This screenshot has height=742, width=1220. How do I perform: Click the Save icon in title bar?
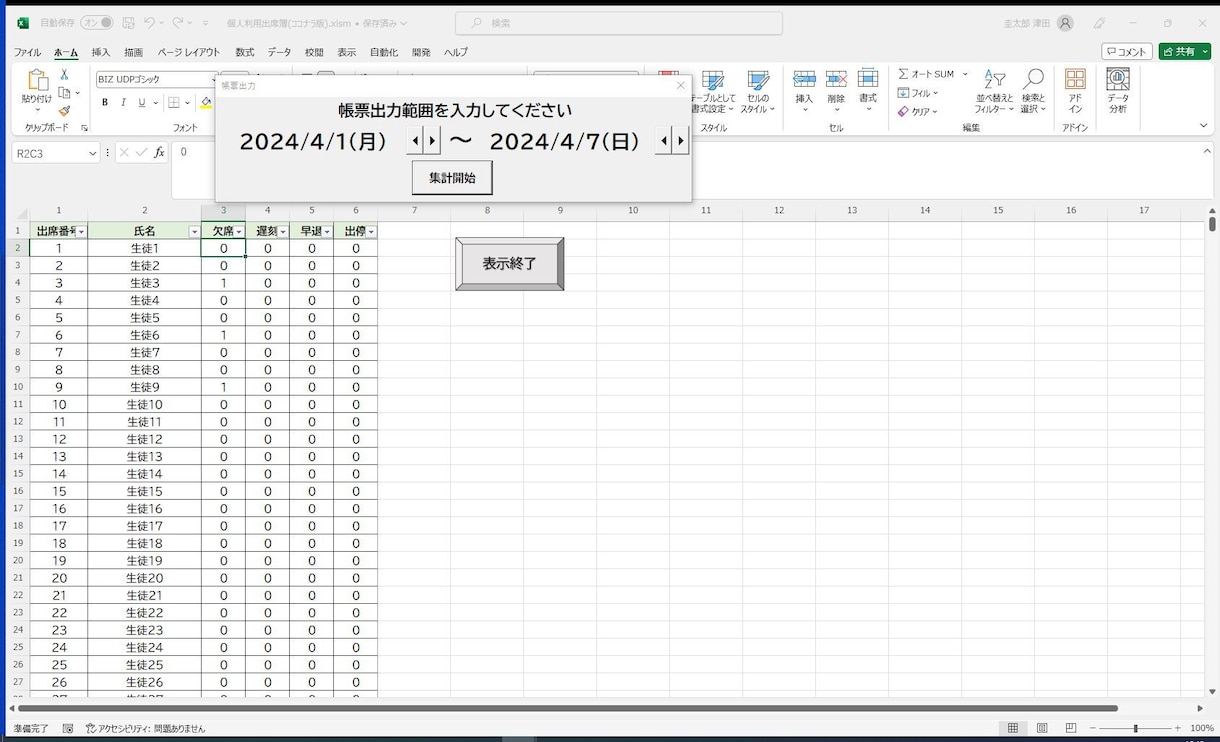pyautogui.click(x=128, y=22)
